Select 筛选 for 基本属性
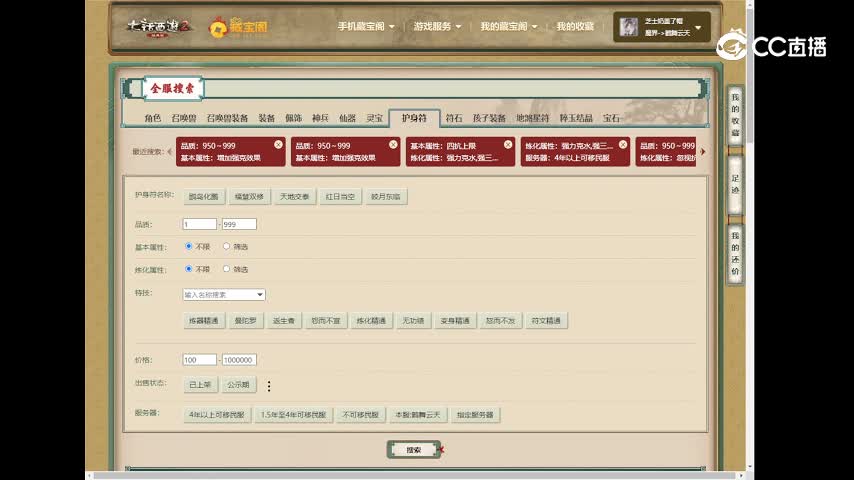Viewport: 854px width, 480px height. click(x=226, y=246)
